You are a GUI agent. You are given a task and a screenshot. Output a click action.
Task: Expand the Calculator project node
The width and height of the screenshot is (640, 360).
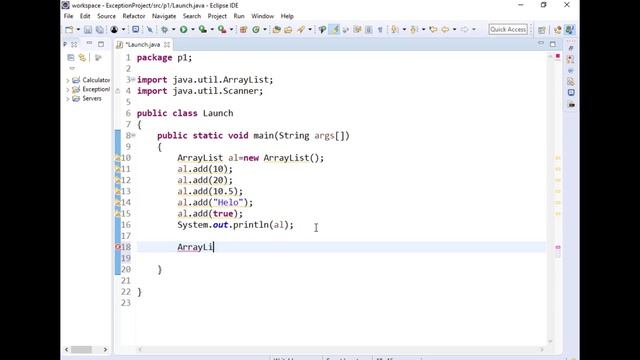pyautogui.click(x=68, y=80)
